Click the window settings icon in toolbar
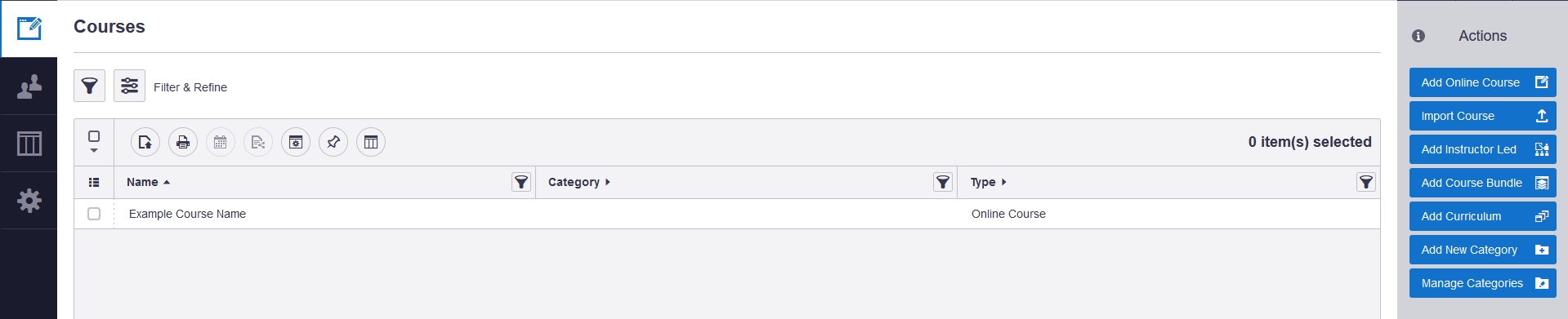The image size is (1568, 319). pyautogui.click(x=296, y=142)
